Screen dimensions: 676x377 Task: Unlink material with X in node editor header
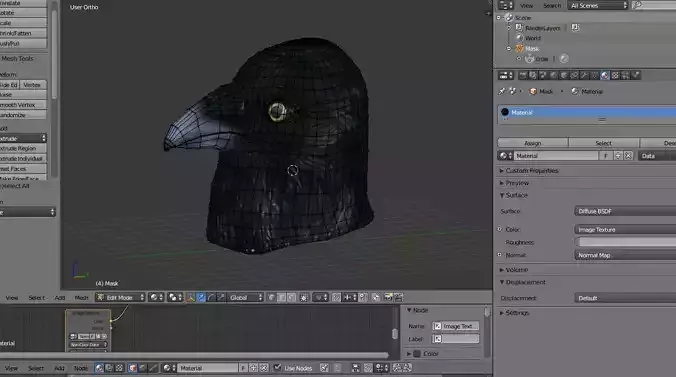(264, 368)
